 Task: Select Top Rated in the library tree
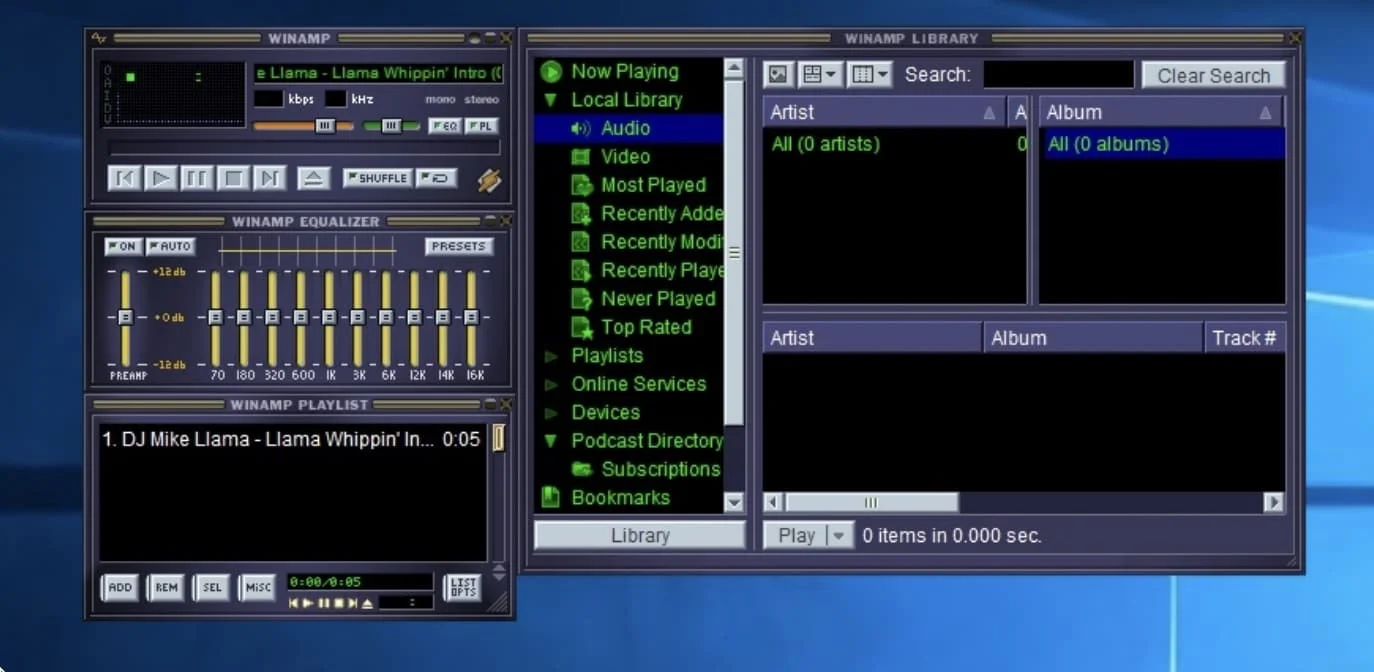coord(646,327)
